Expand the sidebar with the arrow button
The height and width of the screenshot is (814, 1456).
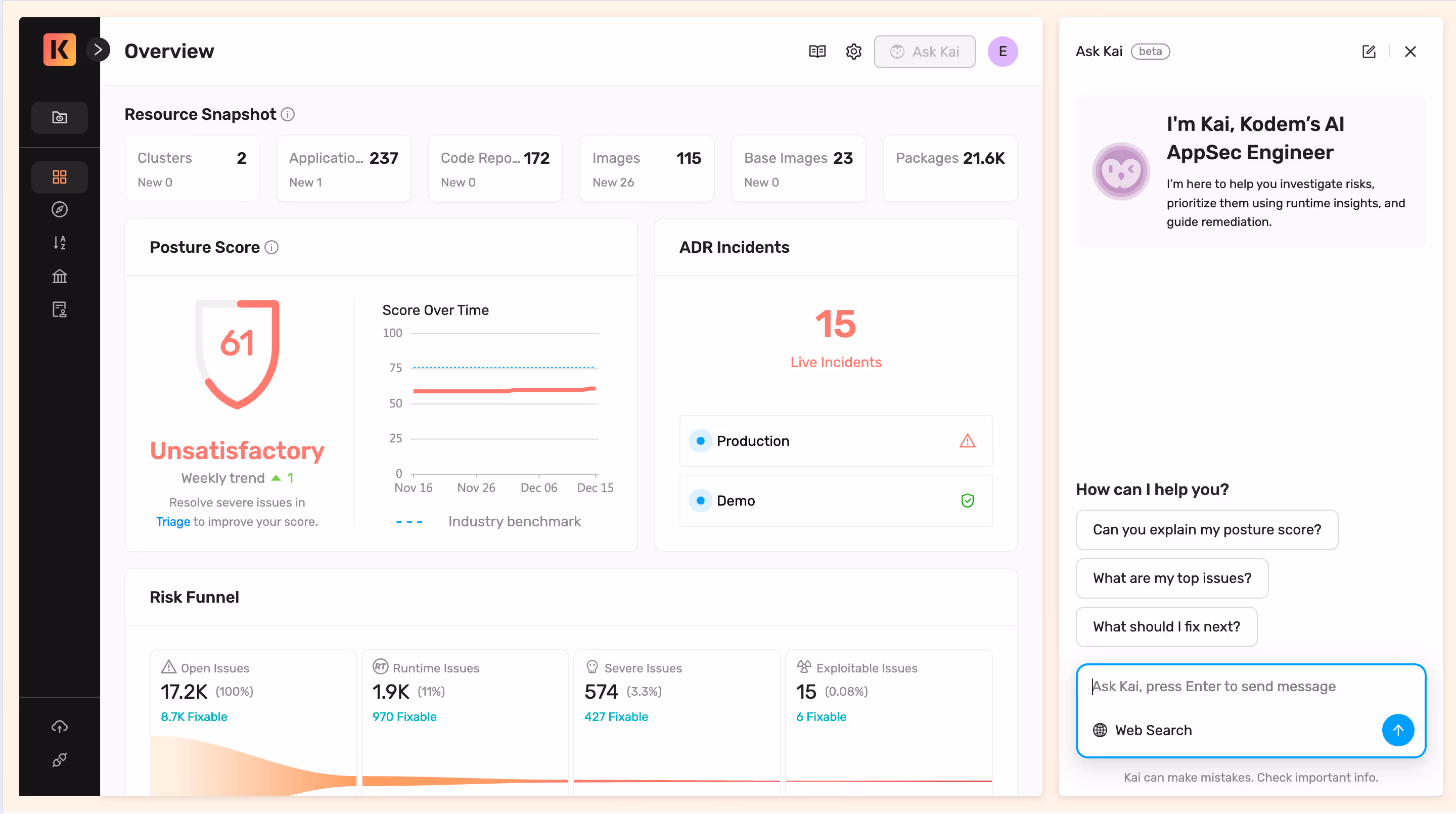98,50
